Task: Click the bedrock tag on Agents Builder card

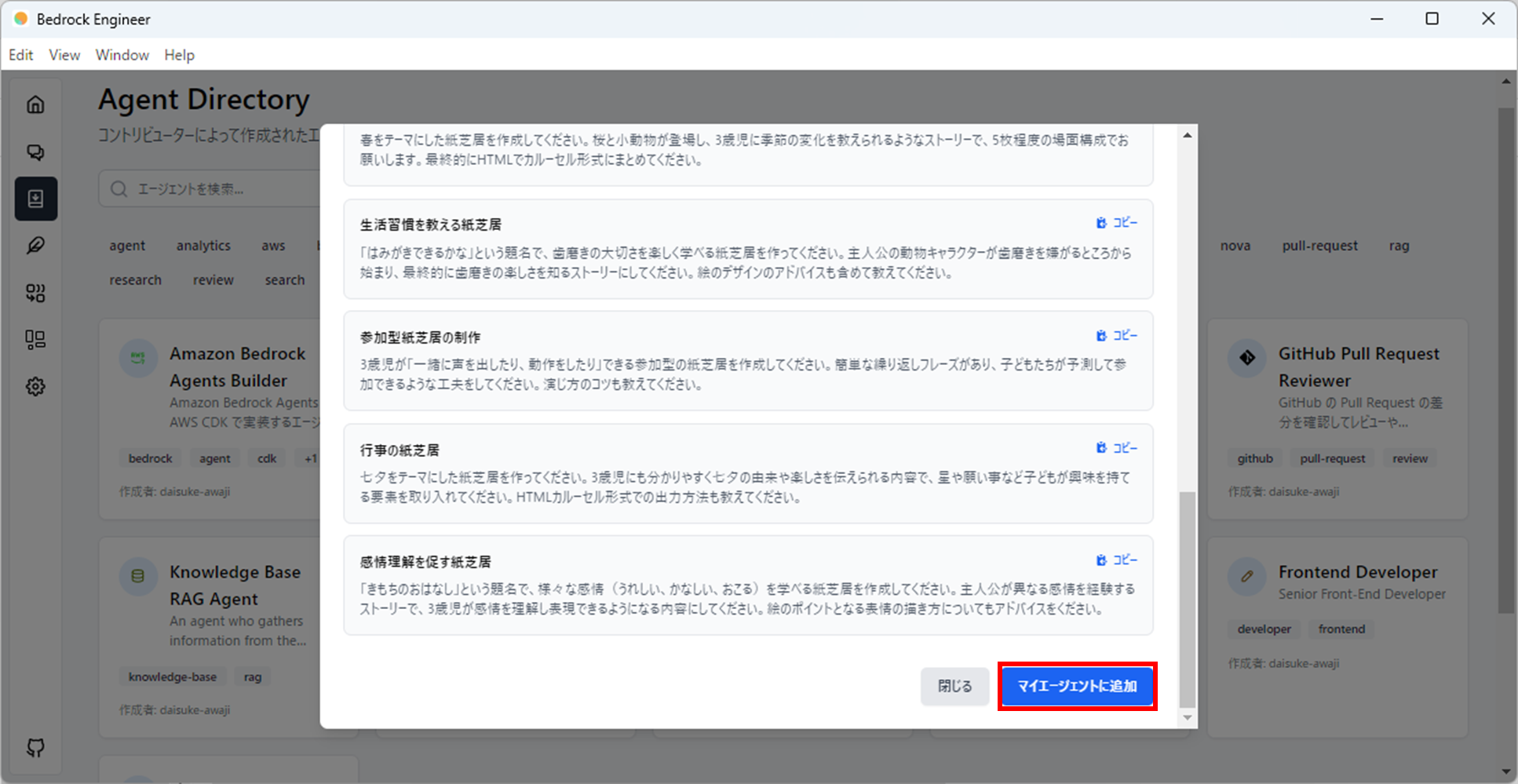Action: [150, 458]
